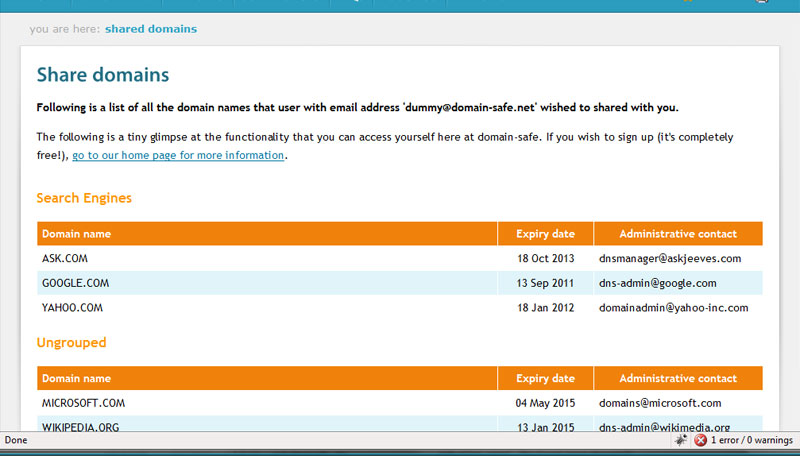Click Ungrouped table Domain name header
Image resolution: width=800 pixels, height=456 pixels.
76,379
